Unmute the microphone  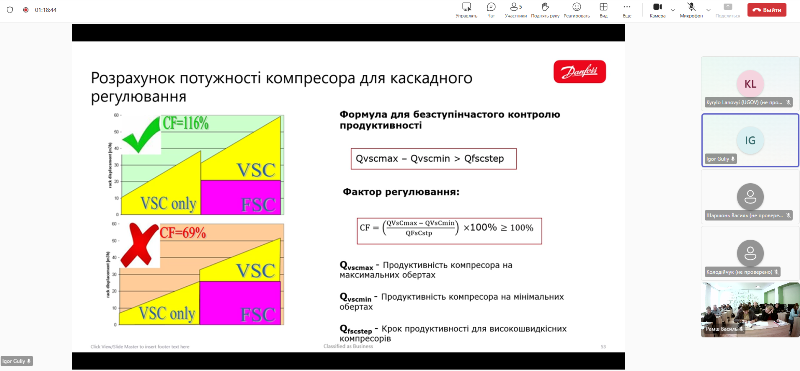[x=691, y=10]
